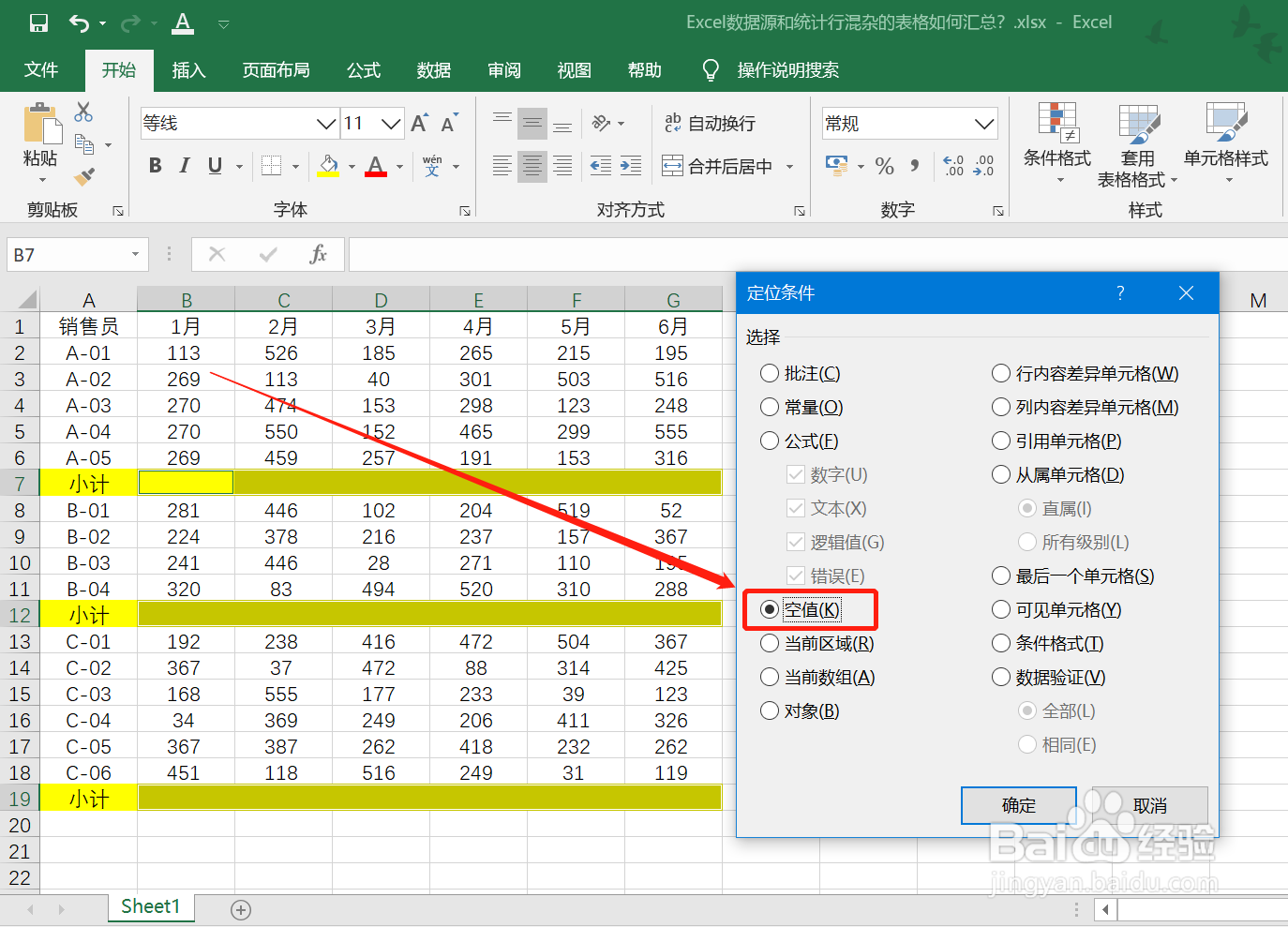
Task: Click the increase decimal places icon
Action: [x=953, y=166]
